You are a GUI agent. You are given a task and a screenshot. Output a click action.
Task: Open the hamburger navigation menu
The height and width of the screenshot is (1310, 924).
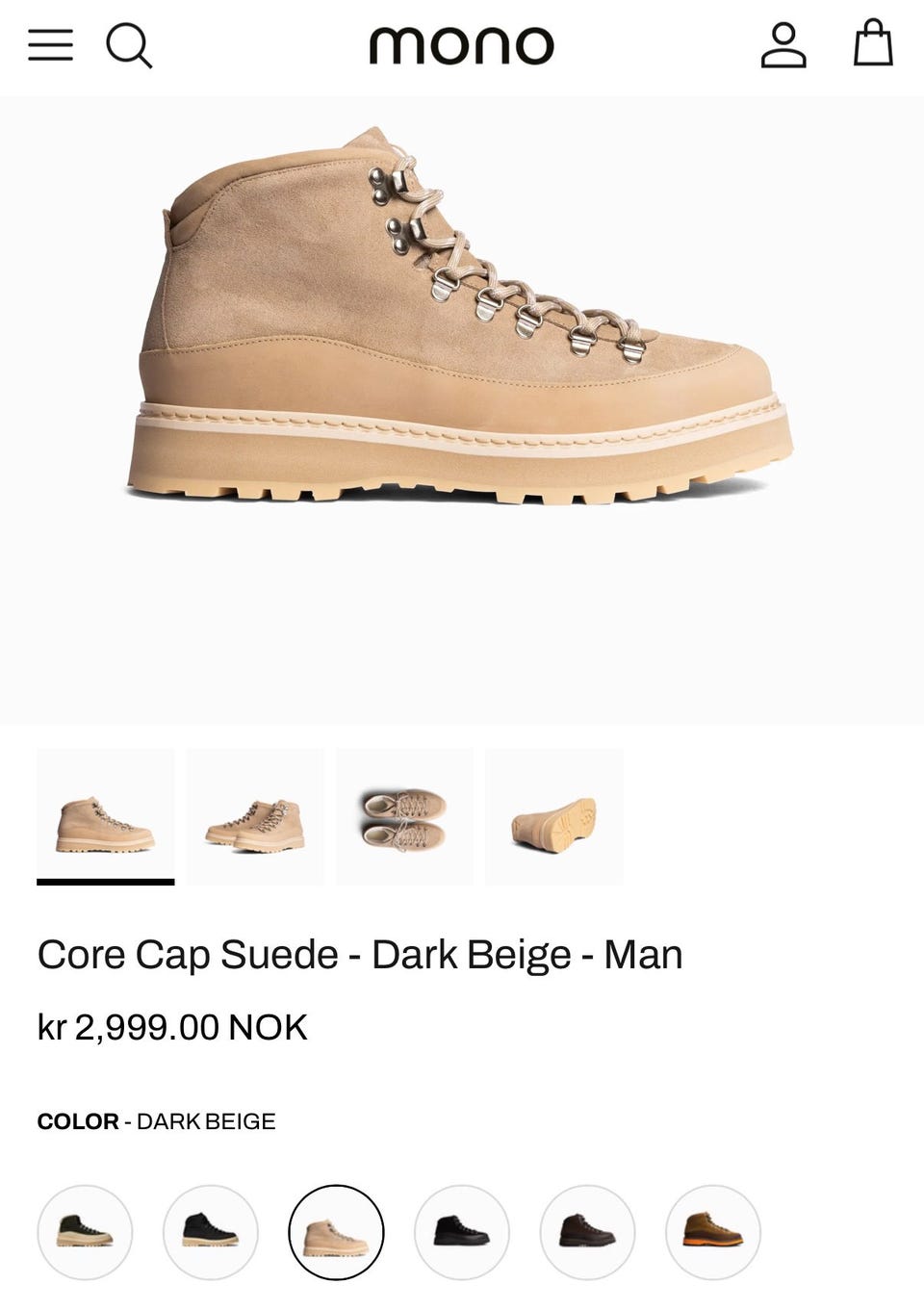pyautogui.click(x=50, y=45)
